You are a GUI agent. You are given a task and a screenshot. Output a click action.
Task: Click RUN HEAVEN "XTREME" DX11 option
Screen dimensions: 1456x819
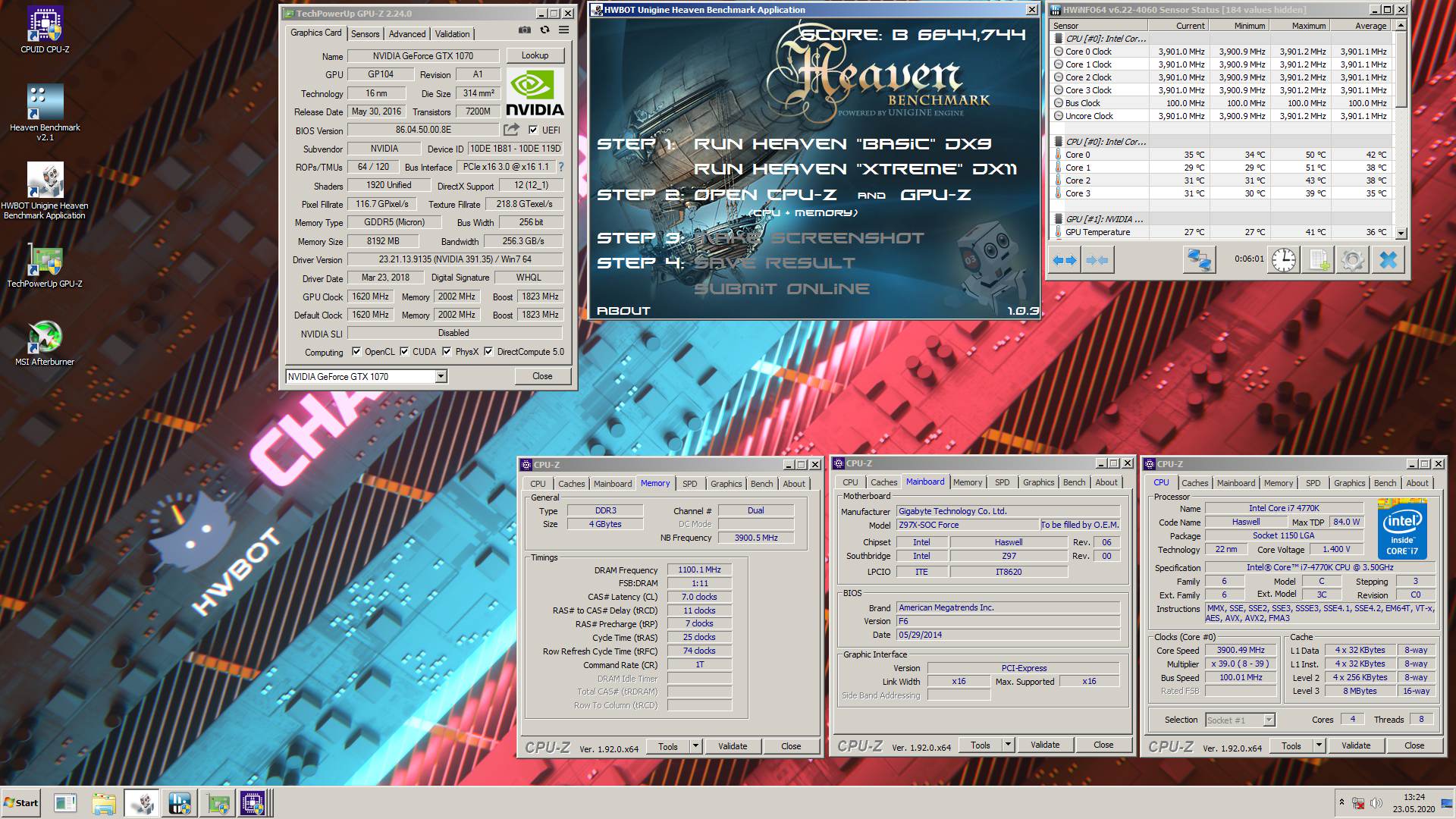tap(855, 169)
